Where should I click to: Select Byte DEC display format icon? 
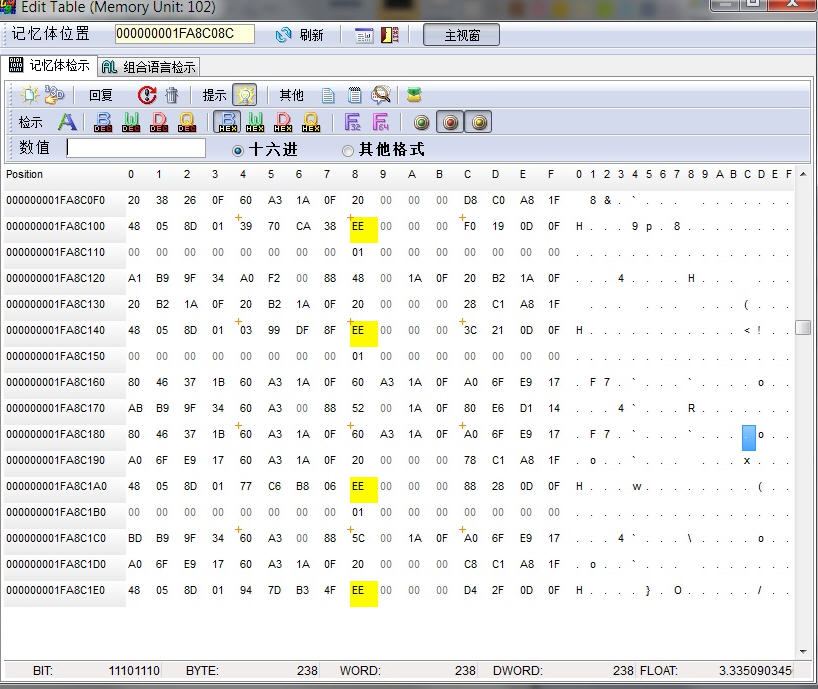(103, 122)
